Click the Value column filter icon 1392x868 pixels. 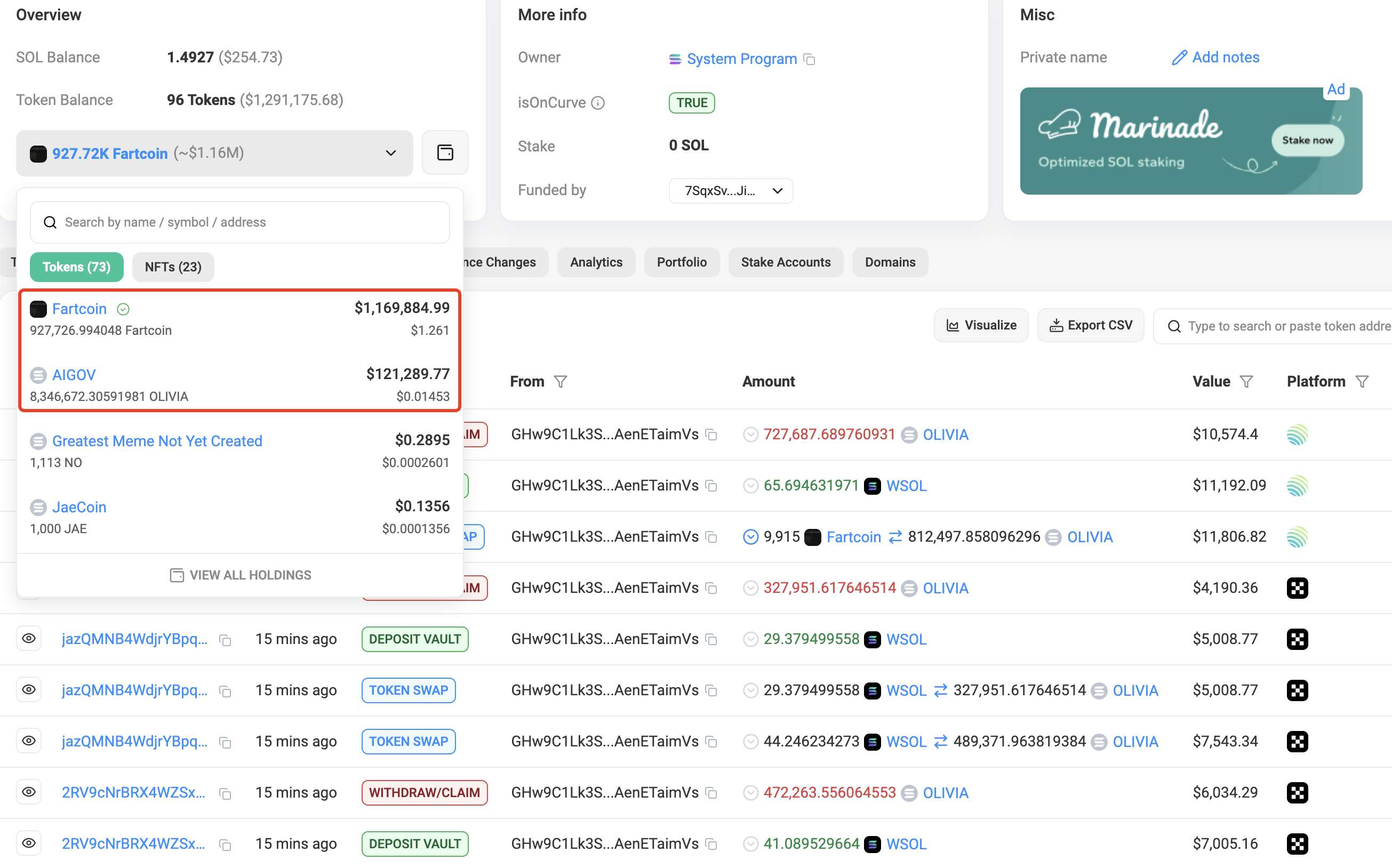point(1245,382)
